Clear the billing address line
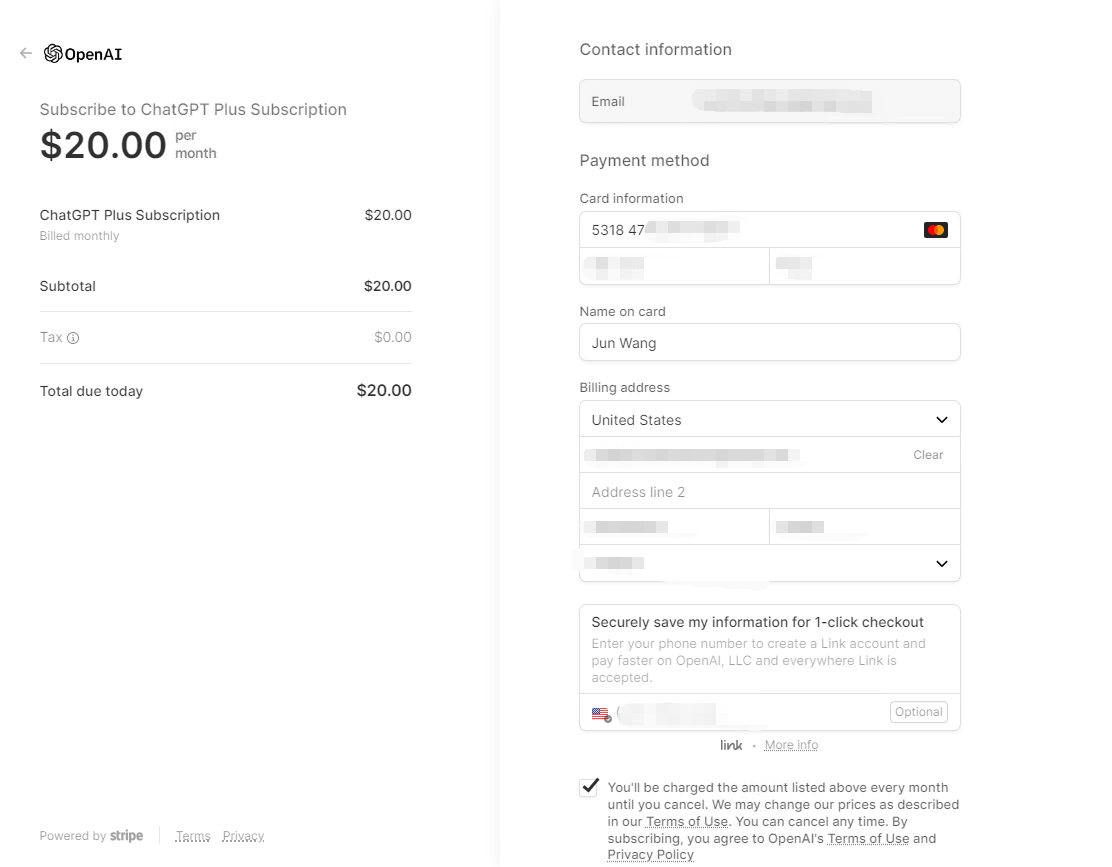1112x867 pixels. click(x=927, y=455)
